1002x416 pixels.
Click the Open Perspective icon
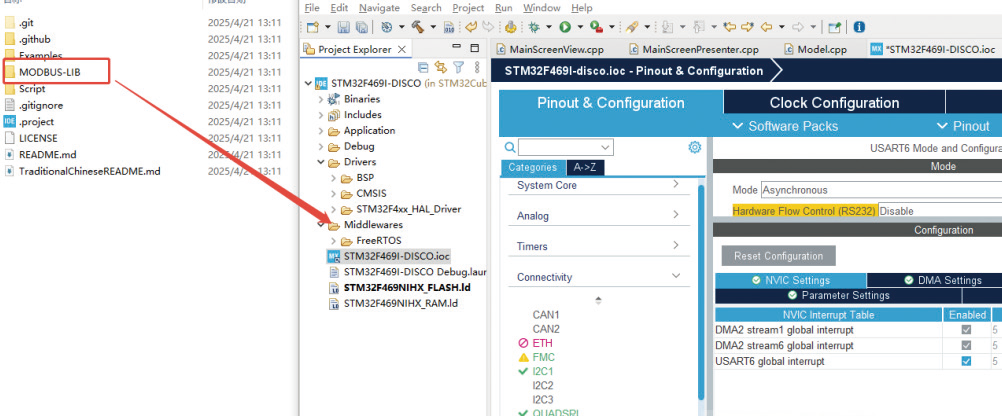pyautogui.click(x=835, y=27)
